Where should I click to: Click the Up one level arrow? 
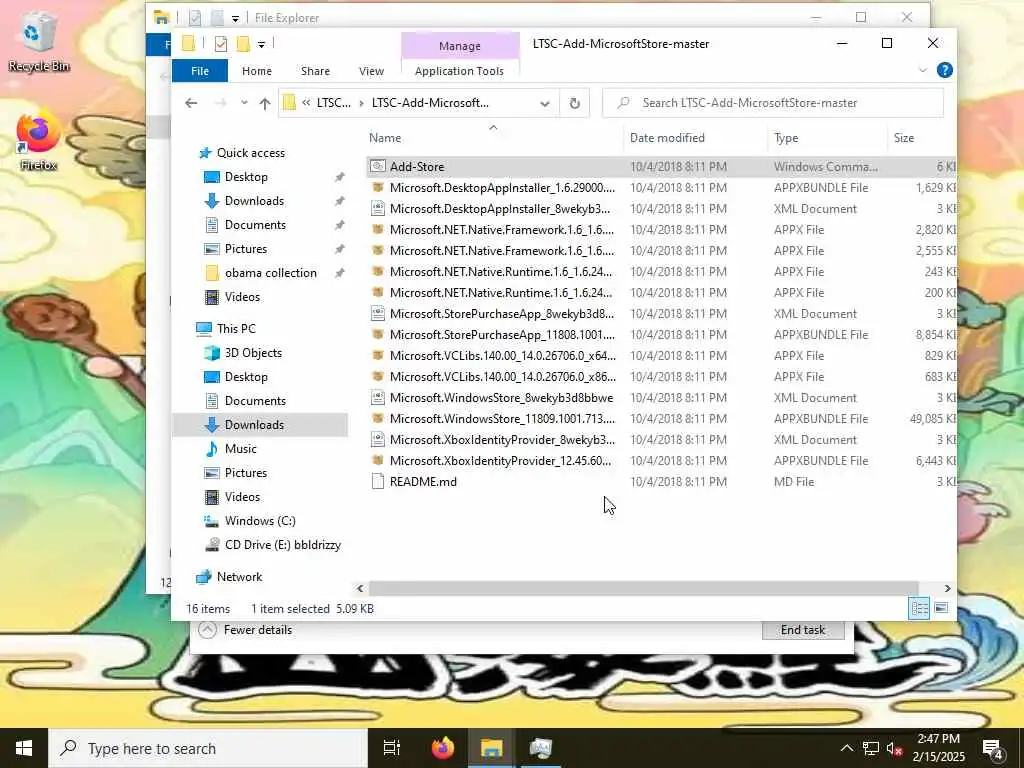coord(264,103)
